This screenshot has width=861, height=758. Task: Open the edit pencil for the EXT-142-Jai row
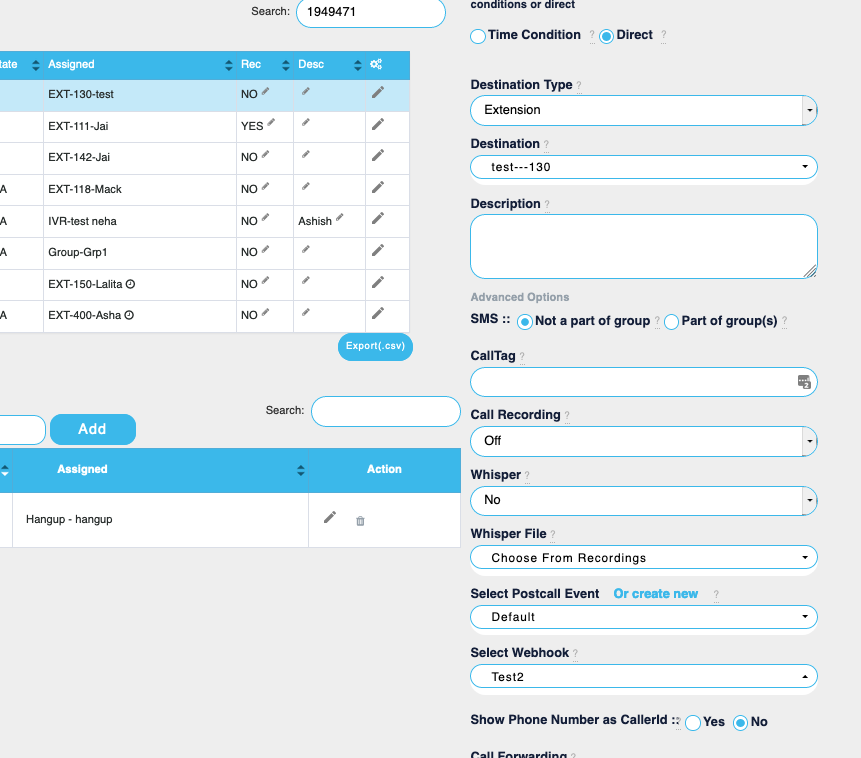point(378,156)
